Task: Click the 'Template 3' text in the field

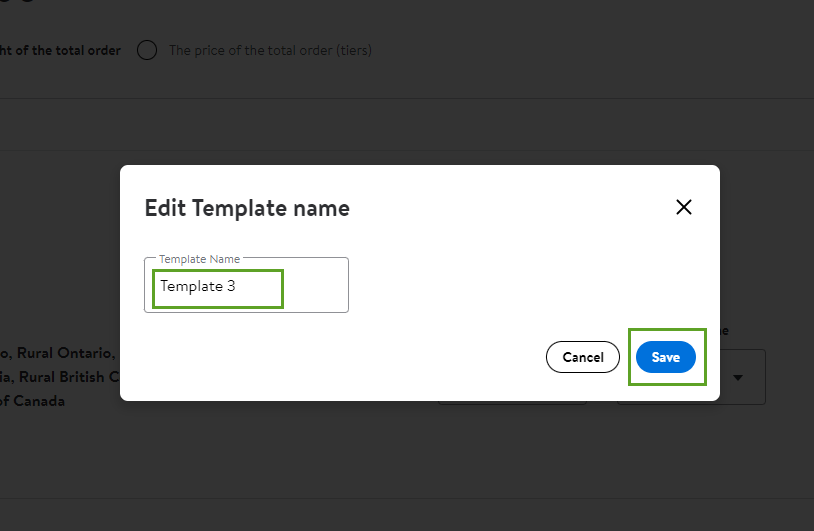Action: [x=198, y=286]
